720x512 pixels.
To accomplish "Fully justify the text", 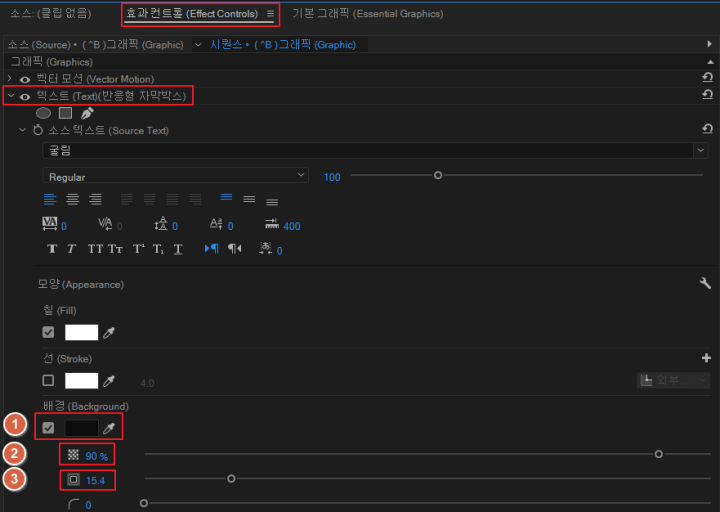I will pos(195,199).
